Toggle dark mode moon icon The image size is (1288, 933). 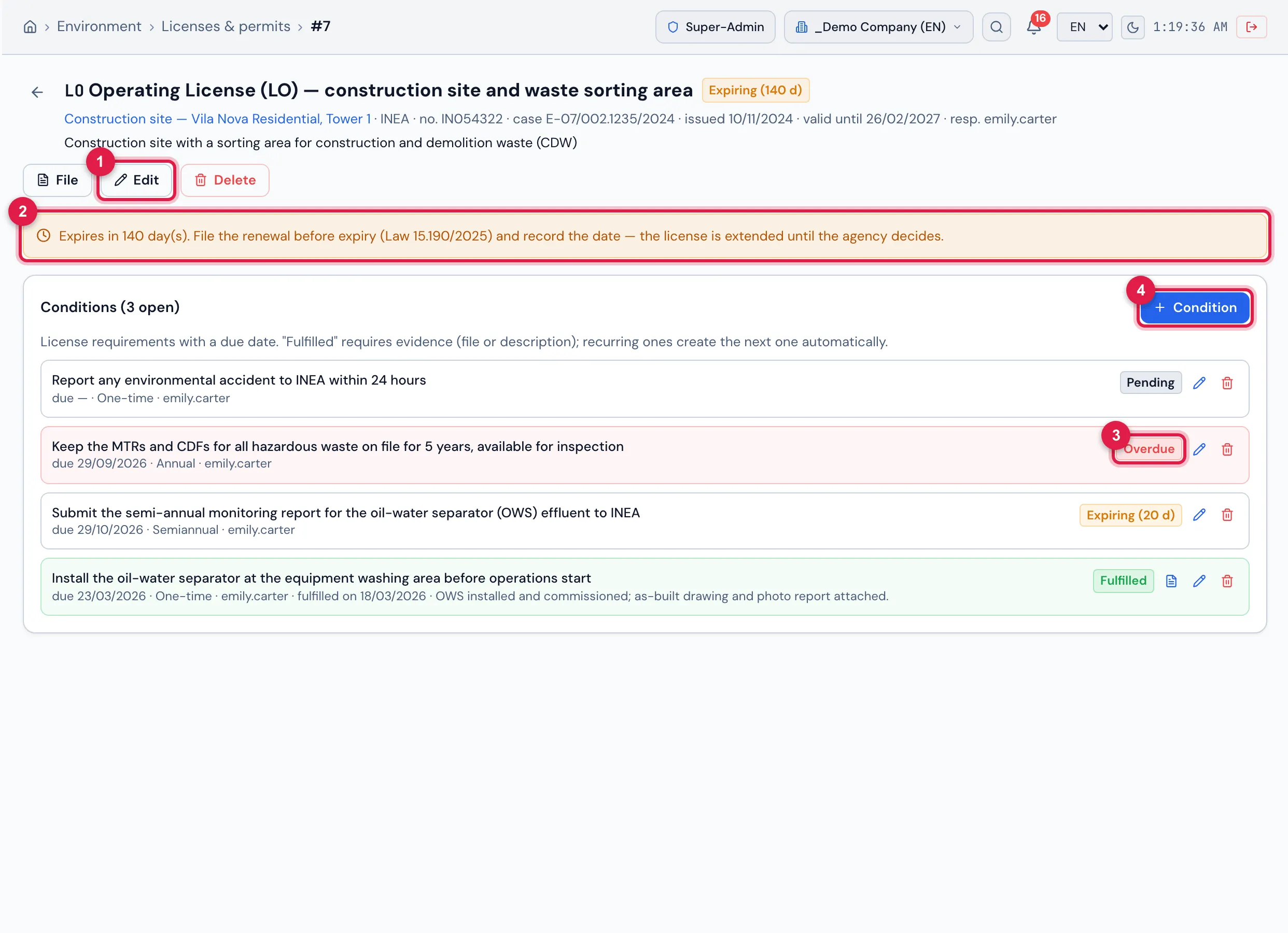coord(1132,26)
